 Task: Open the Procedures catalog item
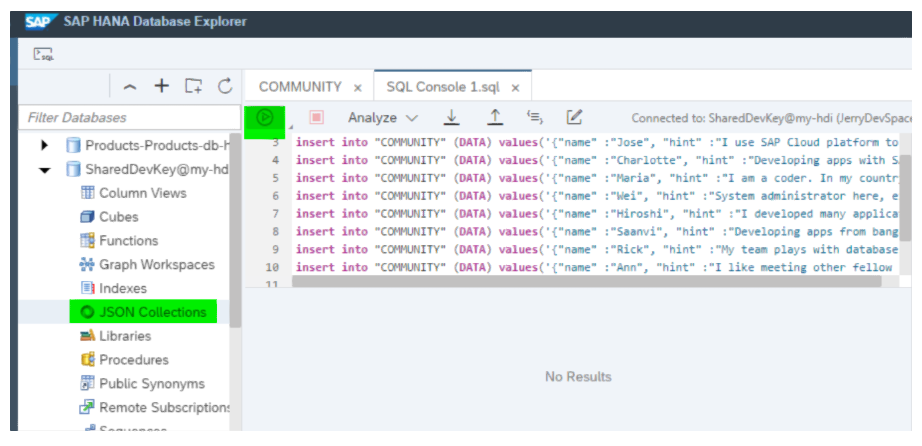click(134, 360)
